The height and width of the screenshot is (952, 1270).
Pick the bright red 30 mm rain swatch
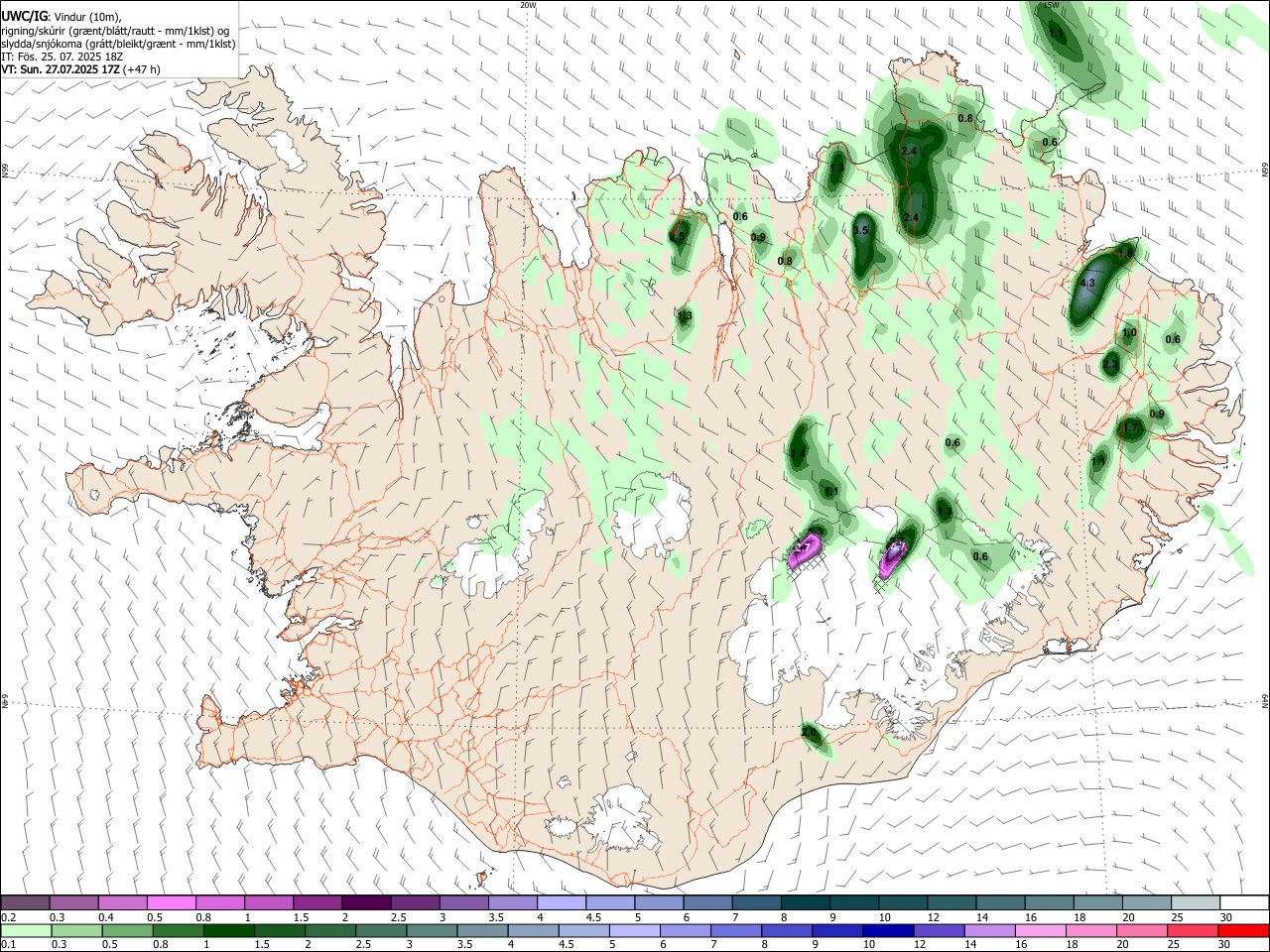point(1244,930)
